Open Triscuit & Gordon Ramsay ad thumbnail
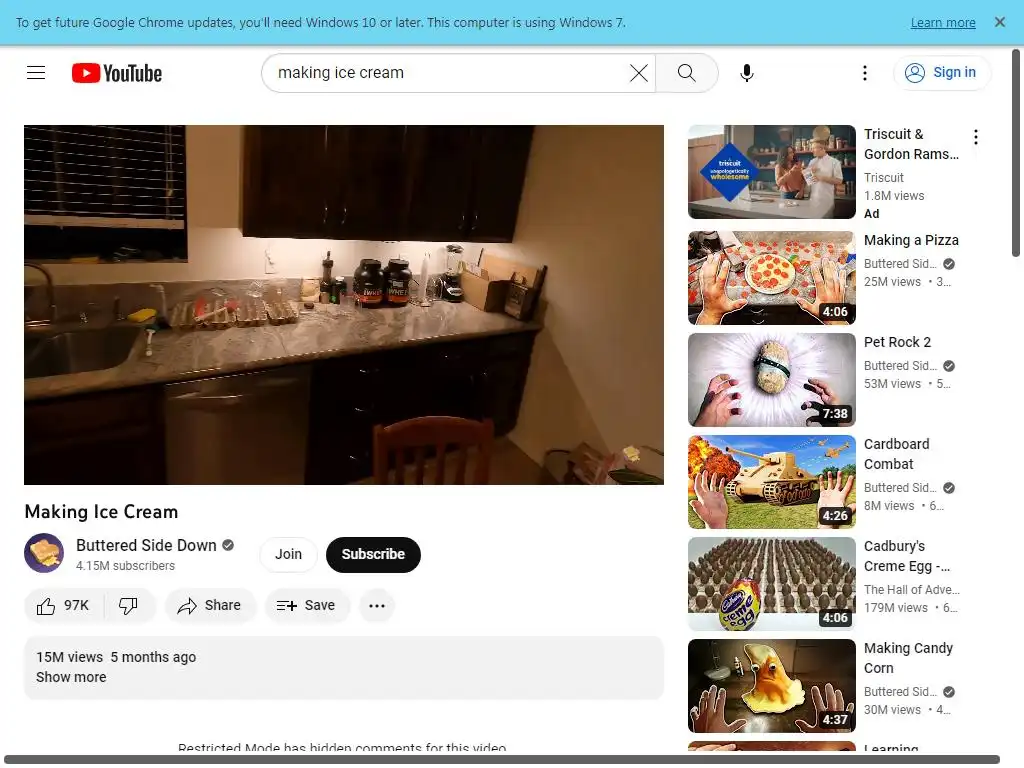The height and width of the screenshot is (768, 1024). [x=771, y=172]
